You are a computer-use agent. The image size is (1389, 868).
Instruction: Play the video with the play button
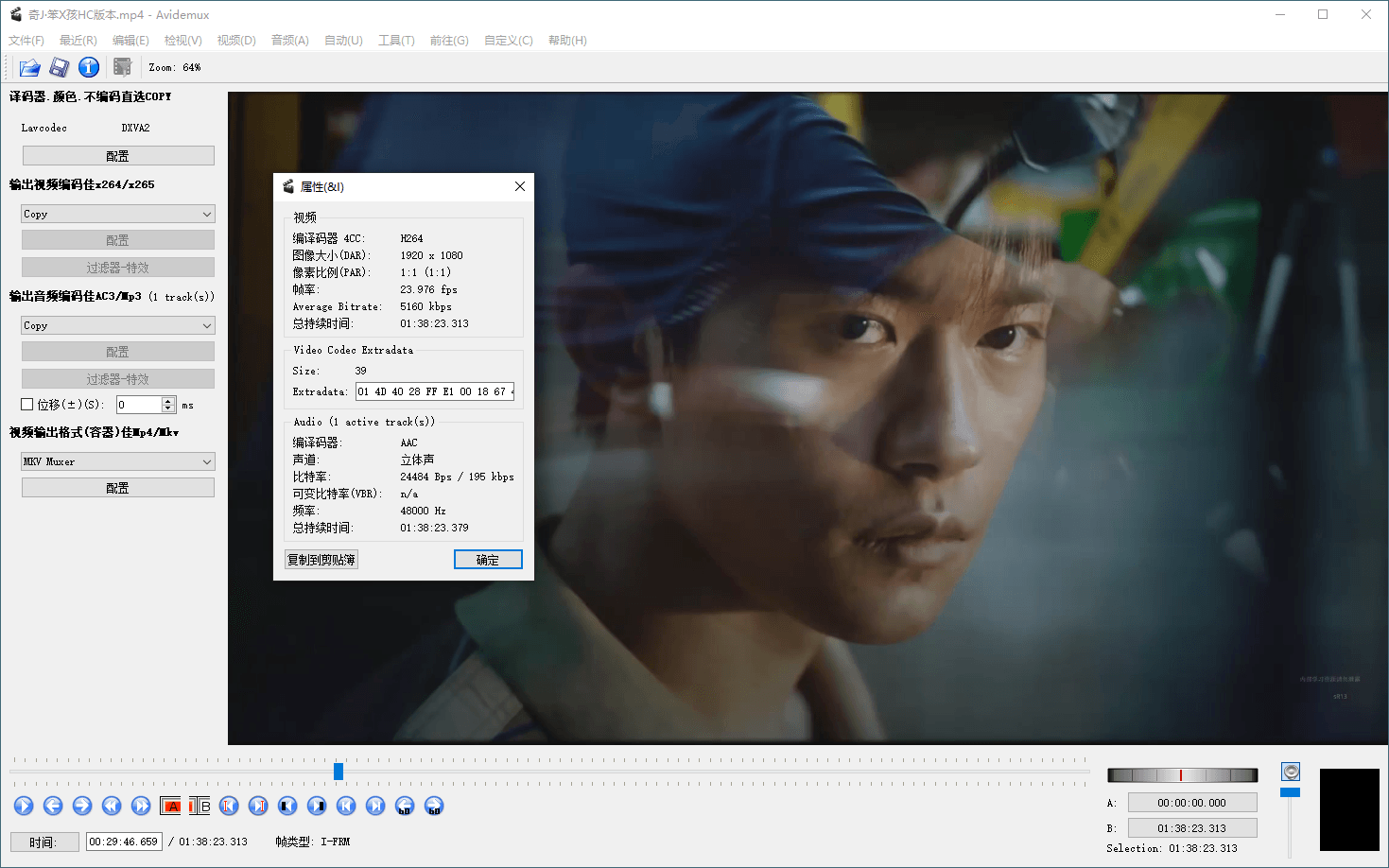[24, 806]
